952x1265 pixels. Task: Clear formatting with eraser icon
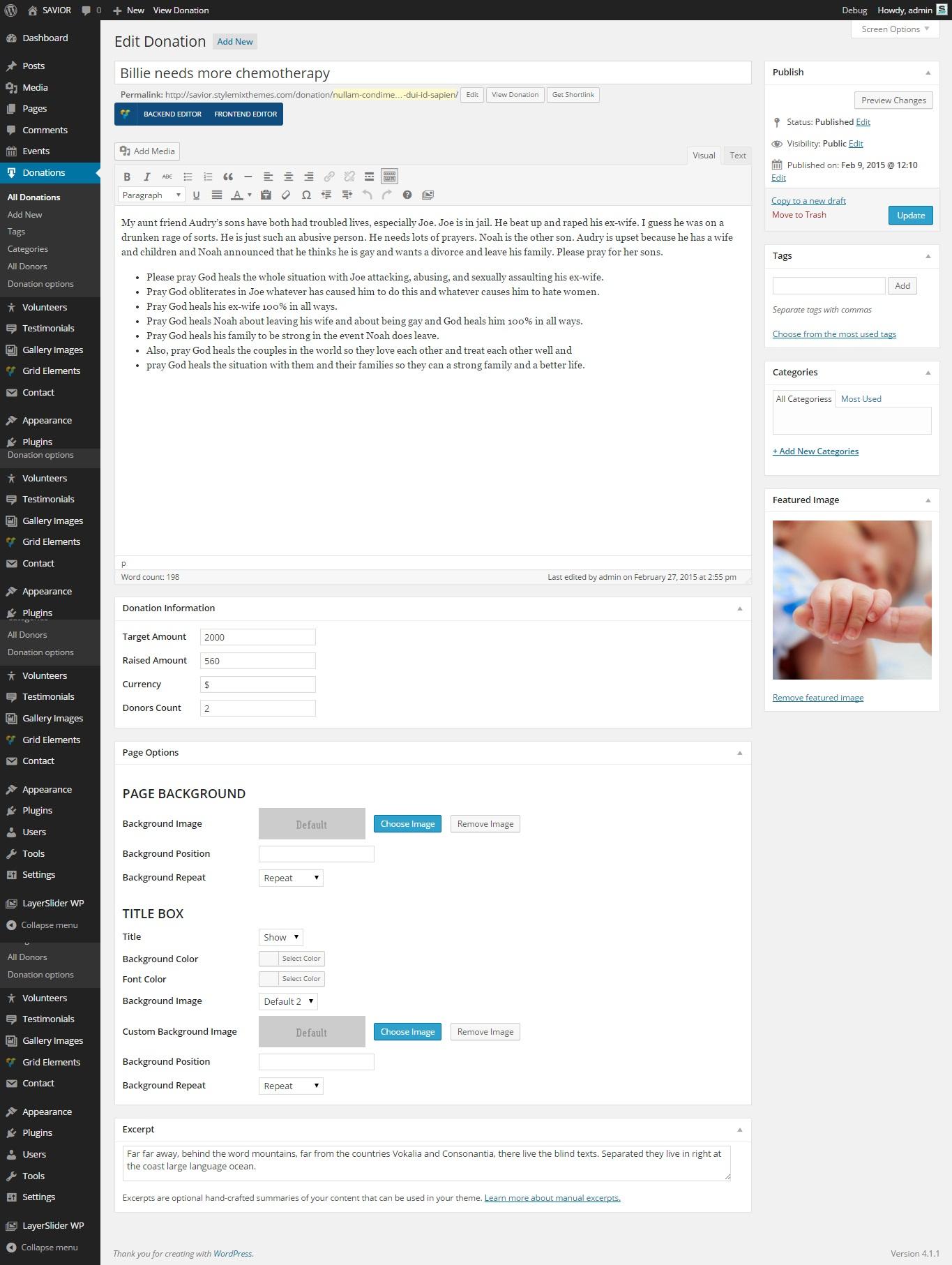point(286,195)
